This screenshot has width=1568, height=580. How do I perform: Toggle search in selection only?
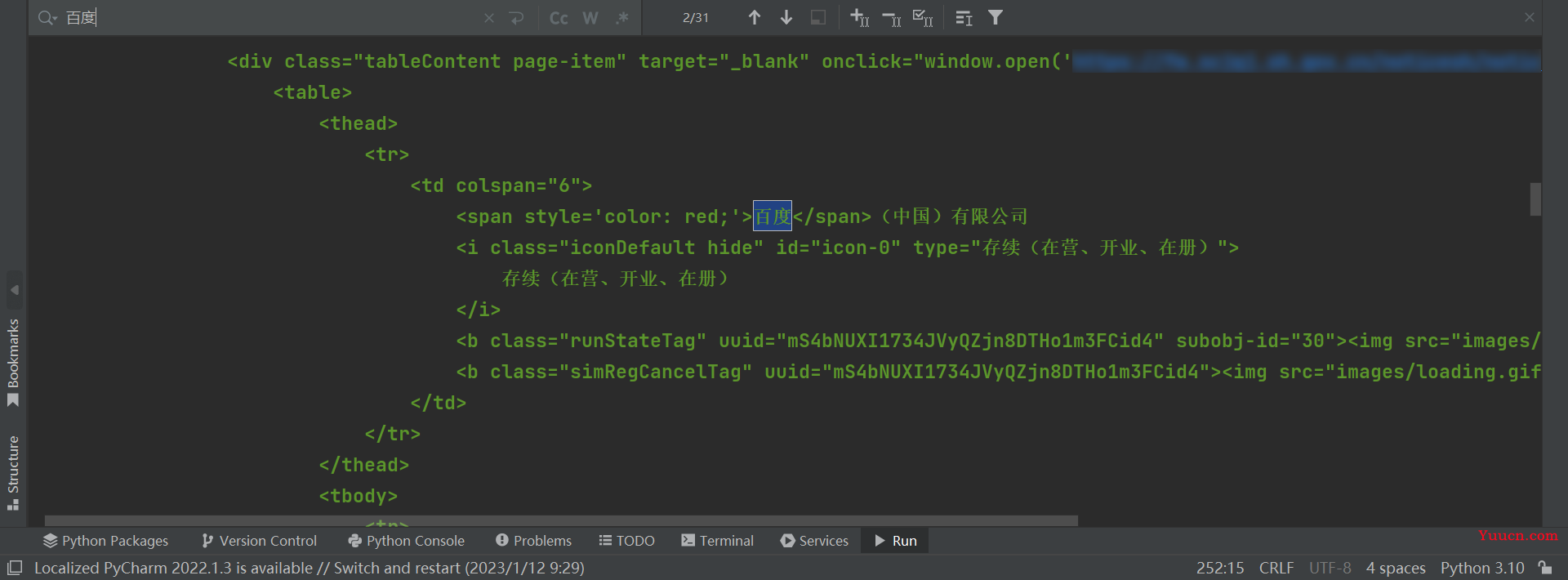pos(817,17)
